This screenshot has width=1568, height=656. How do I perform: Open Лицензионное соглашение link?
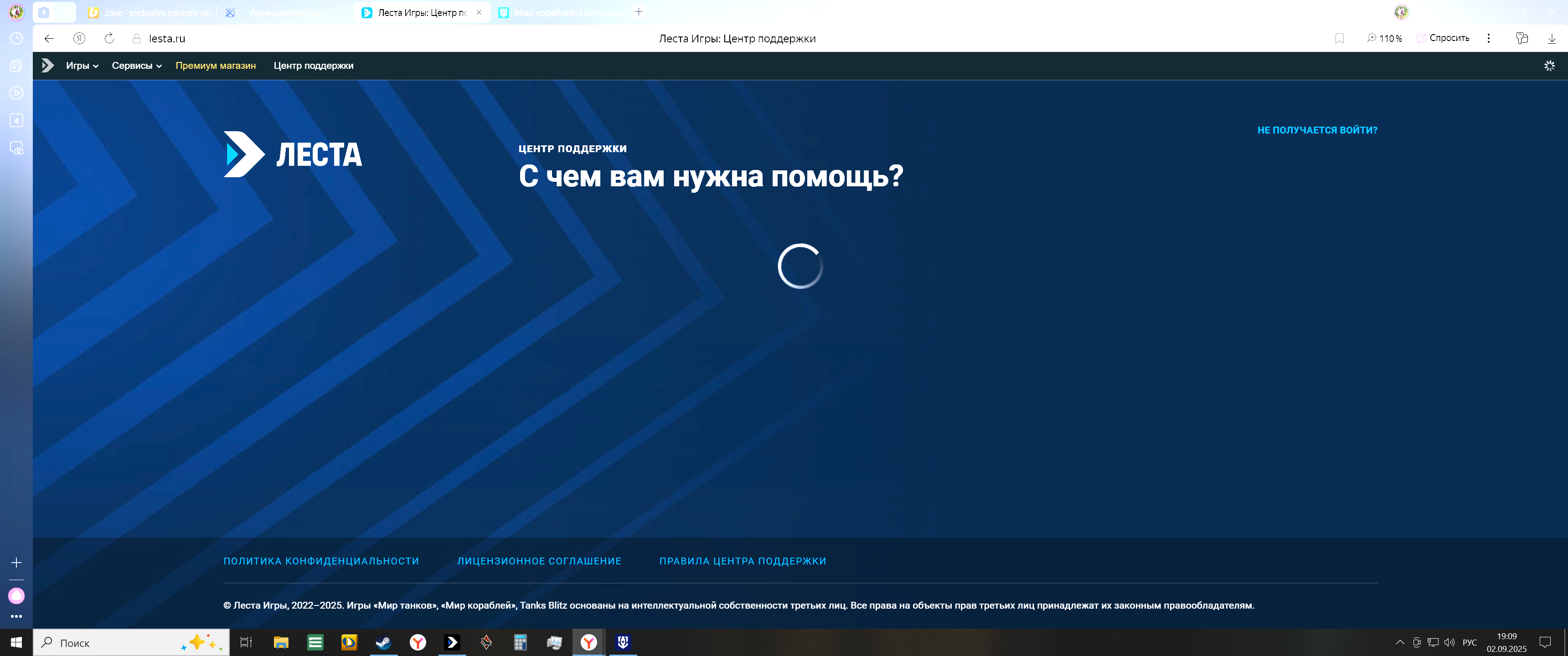[539, 561]
